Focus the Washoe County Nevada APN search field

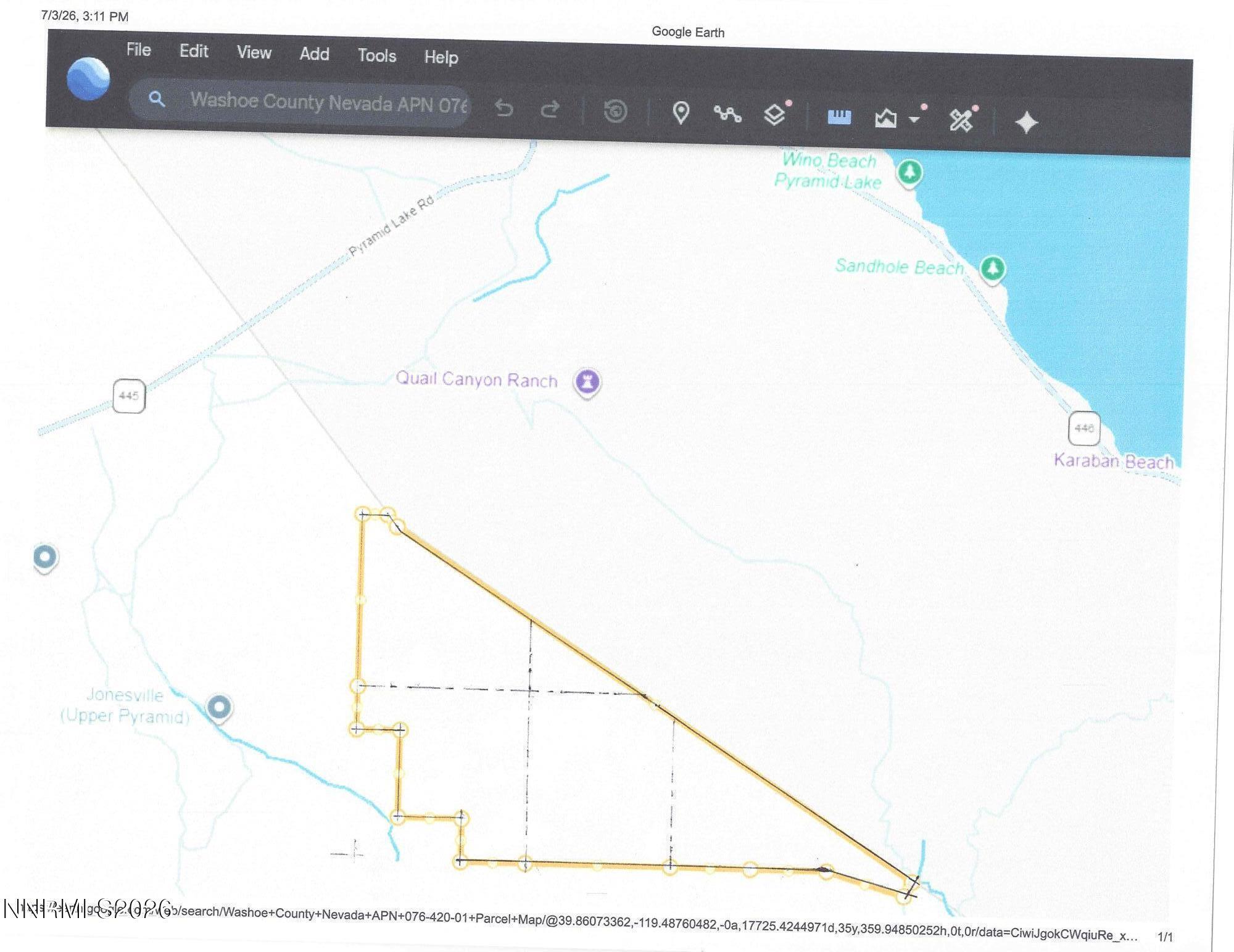tap(300, 102)
